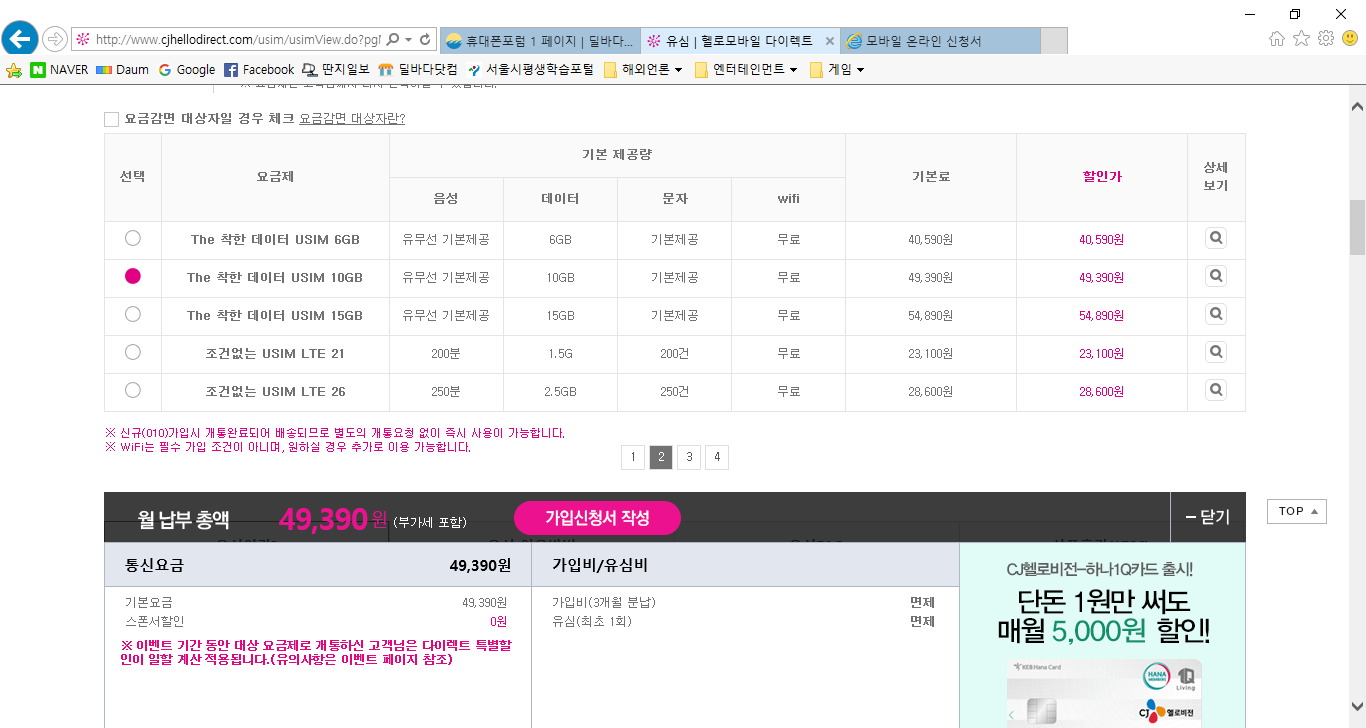Open detail magnifier for USIM 15GB plan
The image size is (1366, 728).
(x=1215, y=314)
